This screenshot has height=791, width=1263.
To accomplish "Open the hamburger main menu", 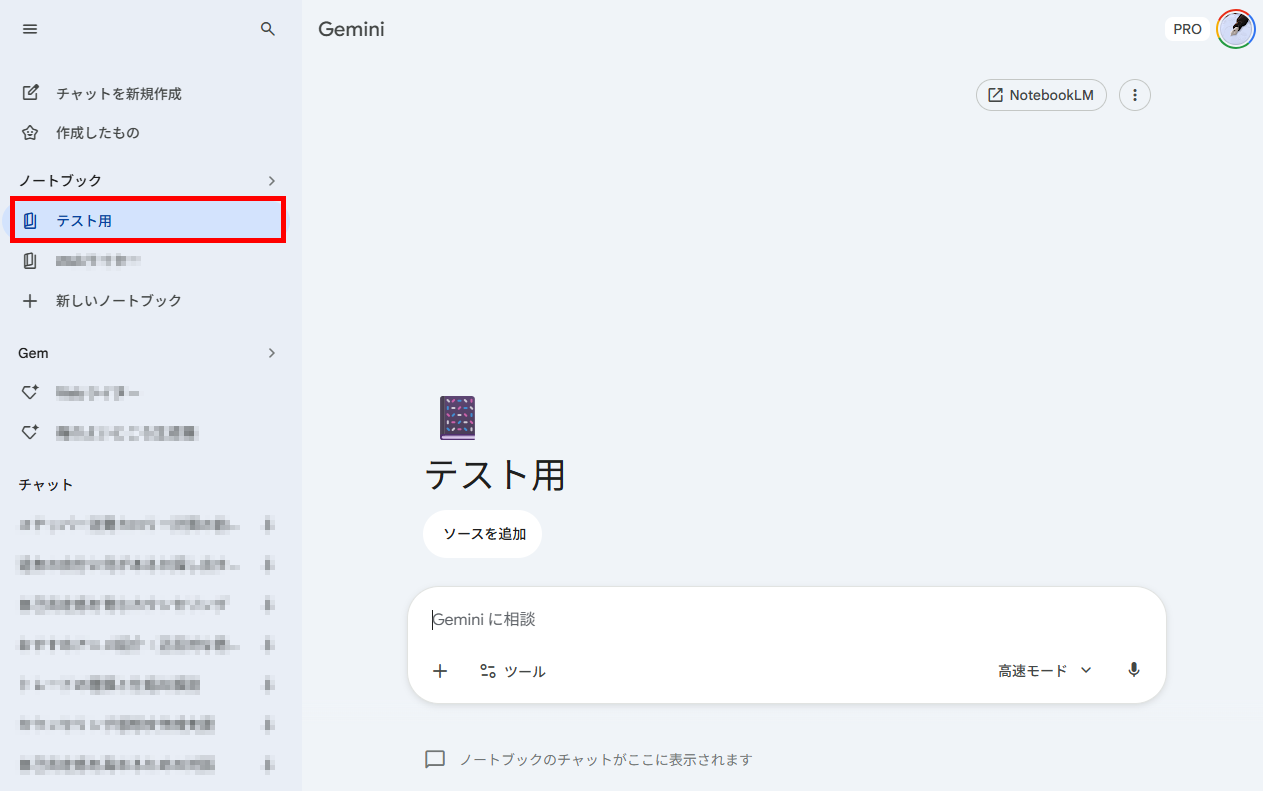I will click(x=30, y=29).
